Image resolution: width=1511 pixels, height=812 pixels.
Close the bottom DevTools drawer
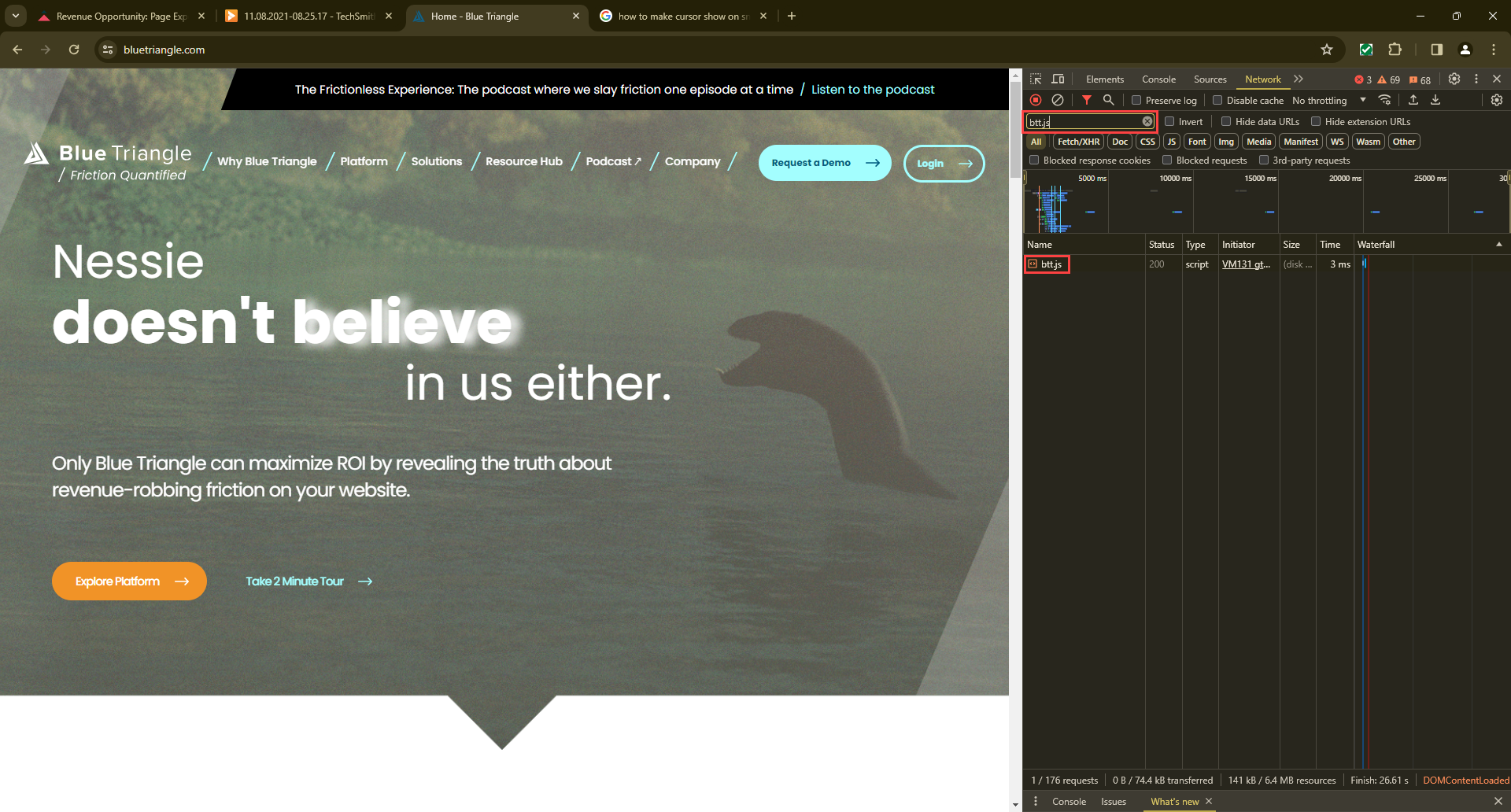pyautogui.click(x=1498, y=801)
